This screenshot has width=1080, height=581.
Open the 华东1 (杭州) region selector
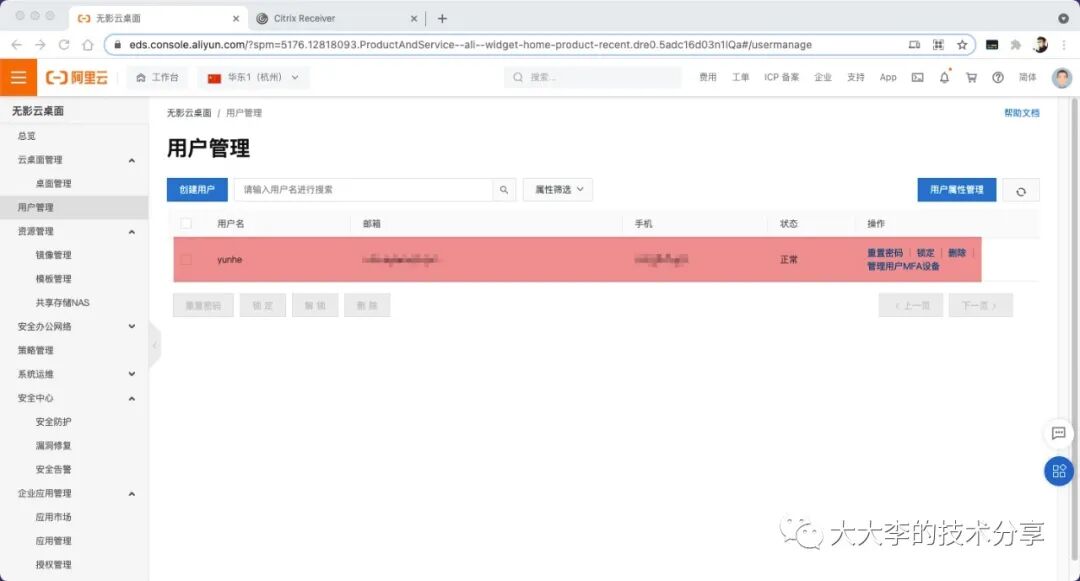[x=253, y=77]
